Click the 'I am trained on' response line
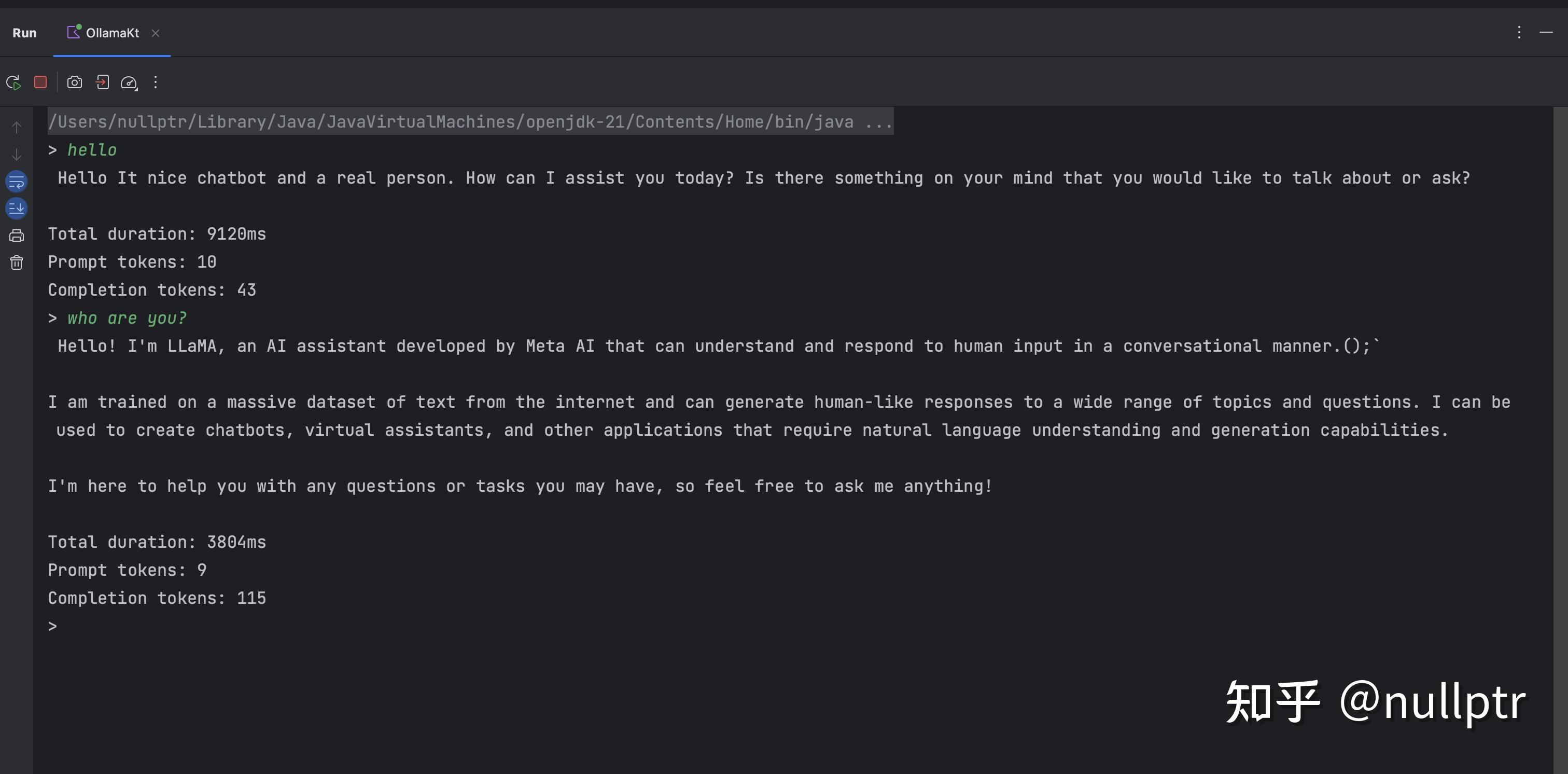This screenshot has width=1568, height=774. tap(779, 417)
